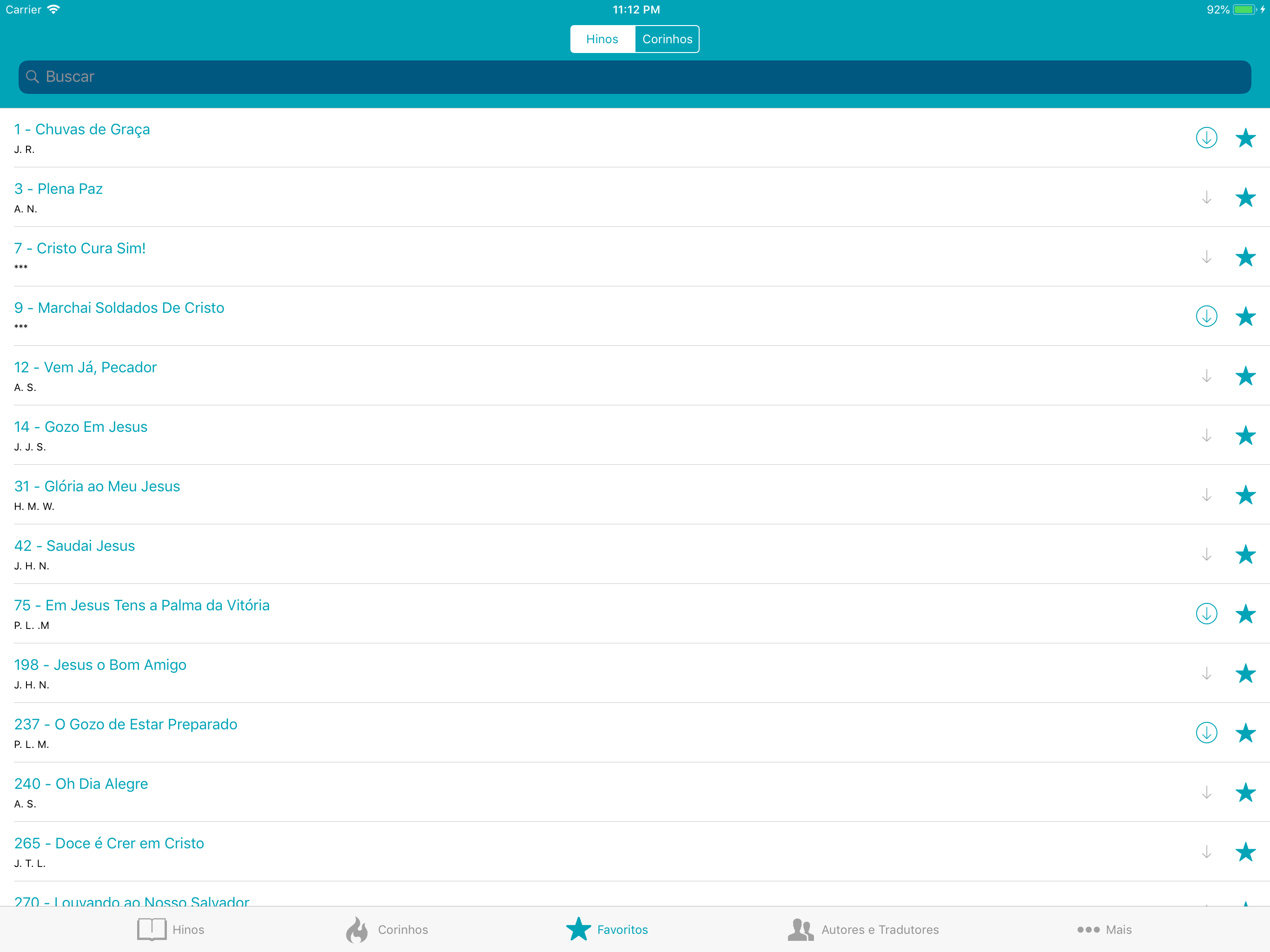Remove star from O Gozo de Estar Preparado

pyautogui.click(x=1245, y=733)
